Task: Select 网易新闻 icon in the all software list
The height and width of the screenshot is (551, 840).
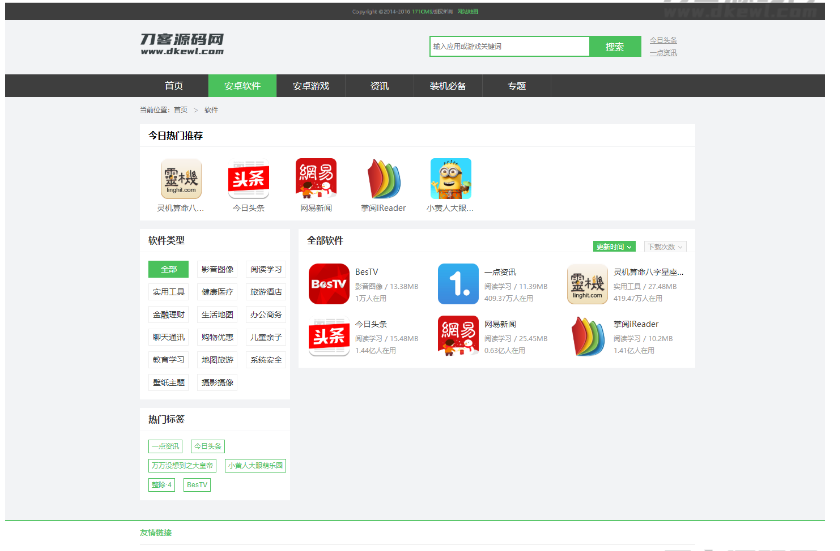Action: click(458, 336)
